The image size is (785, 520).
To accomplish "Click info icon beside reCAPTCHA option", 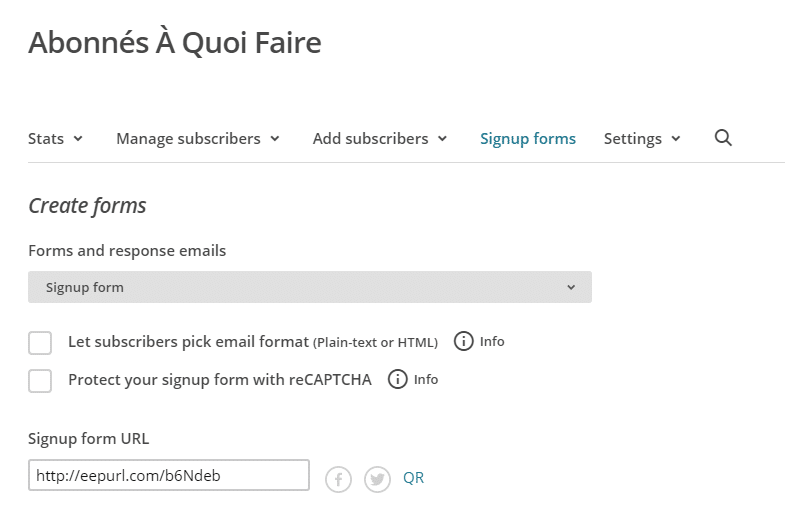I will [x=398, y=379].
